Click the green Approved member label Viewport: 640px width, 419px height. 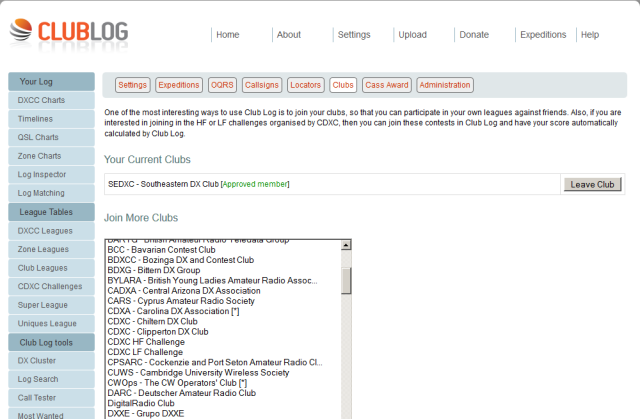(255, 184)
